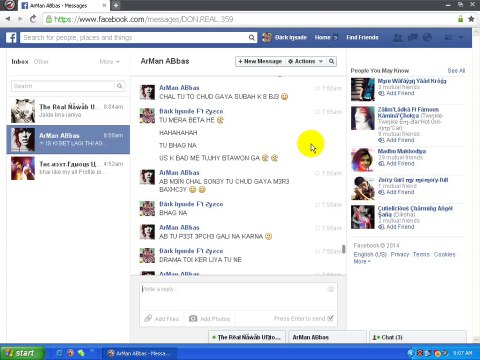Click the SSL padlock icon in address bar
The image size is (480, 360).
(49, 19)
